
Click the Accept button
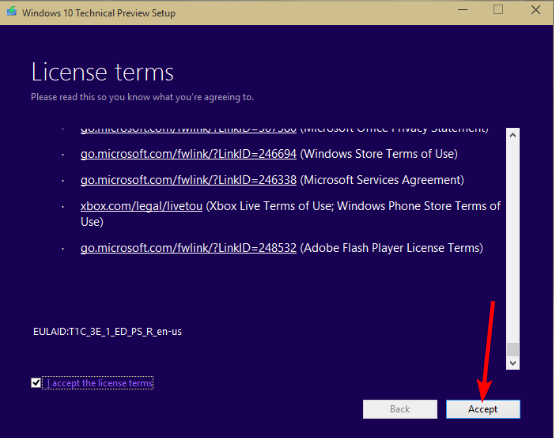483,409
